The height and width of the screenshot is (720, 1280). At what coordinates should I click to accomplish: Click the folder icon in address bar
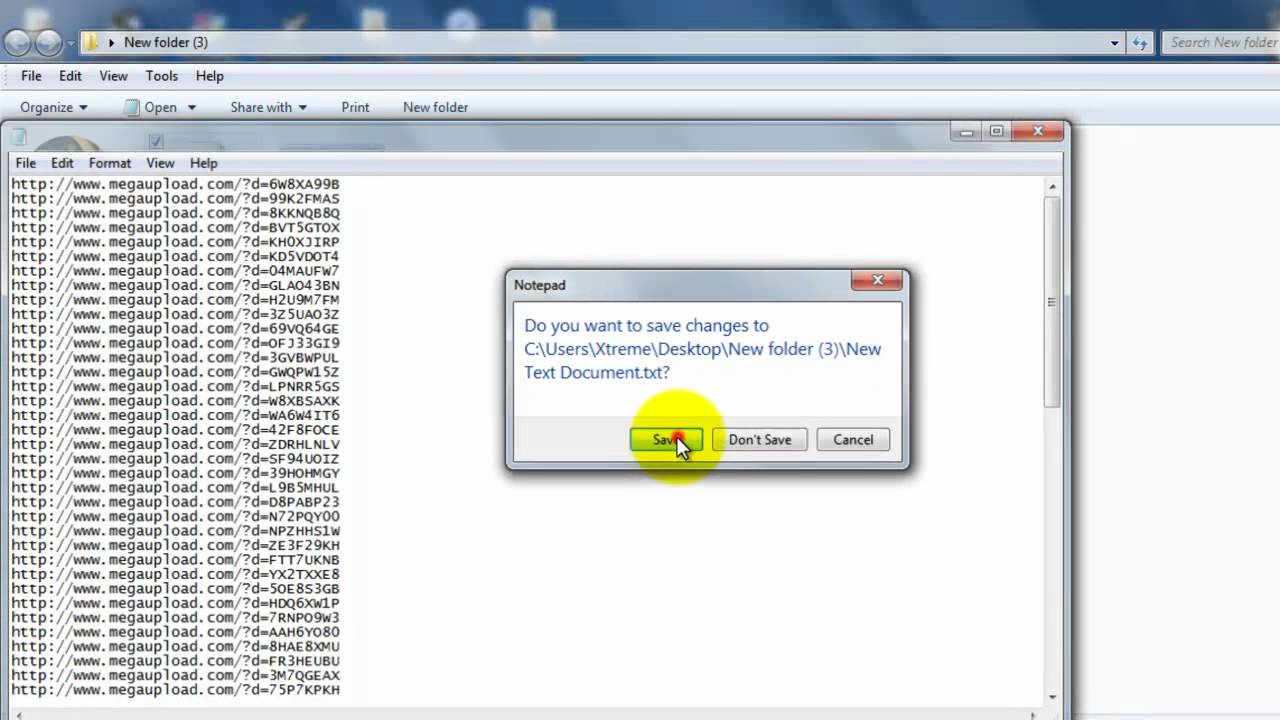[x=91, y=42]
